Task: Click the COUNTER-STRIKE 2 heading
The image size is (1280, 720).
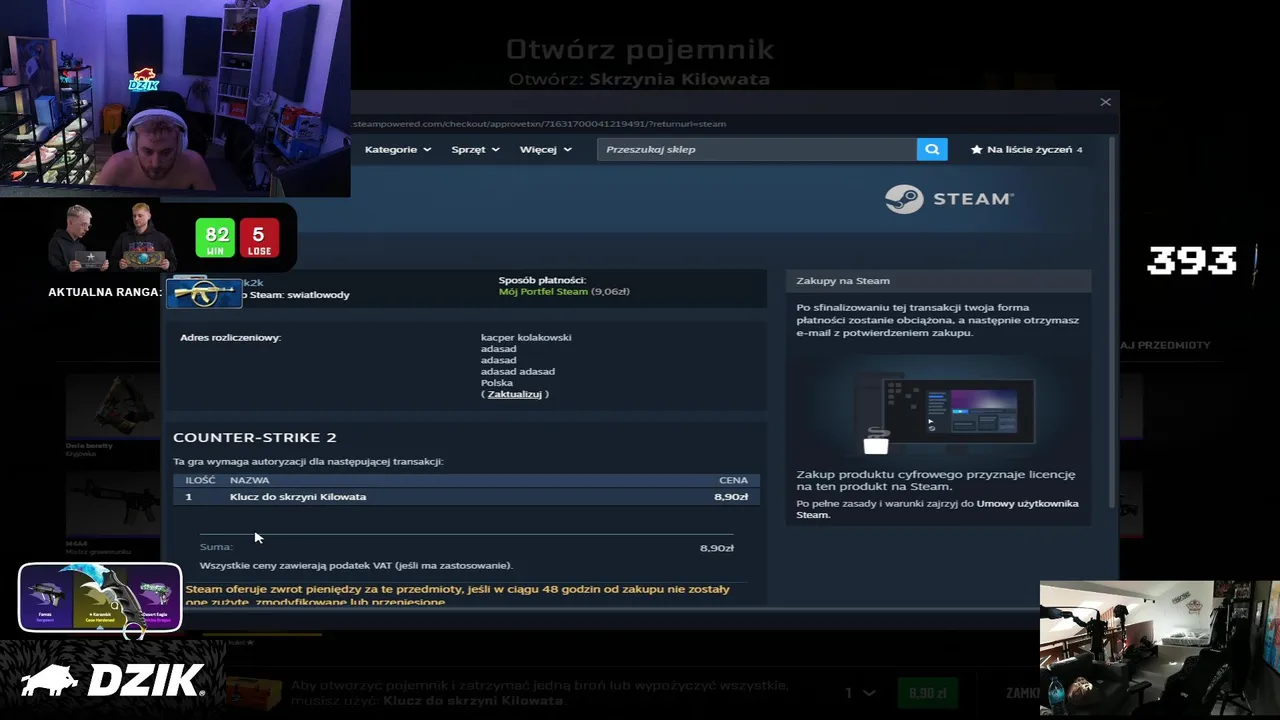Action: click(x=255, y=437)
